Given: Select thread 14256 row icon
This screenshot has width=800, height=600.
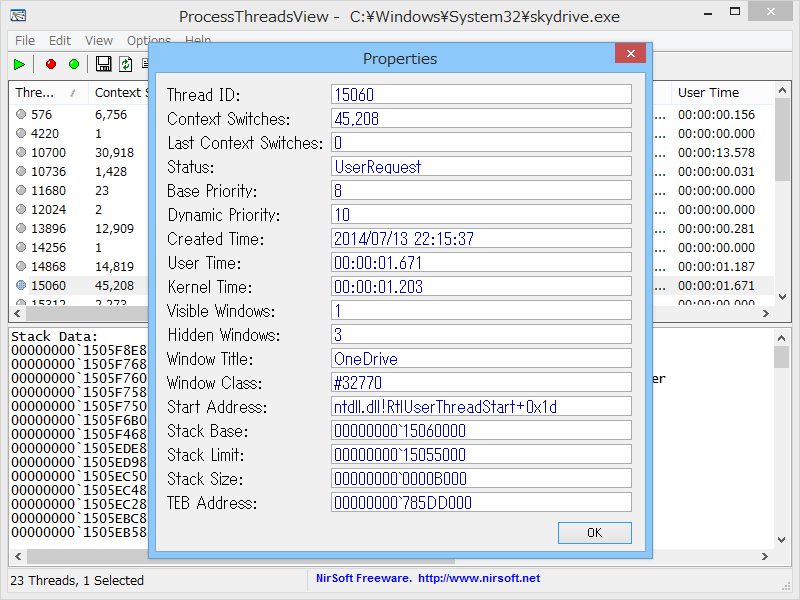Looking at the screenshot, I should [21, 247].
